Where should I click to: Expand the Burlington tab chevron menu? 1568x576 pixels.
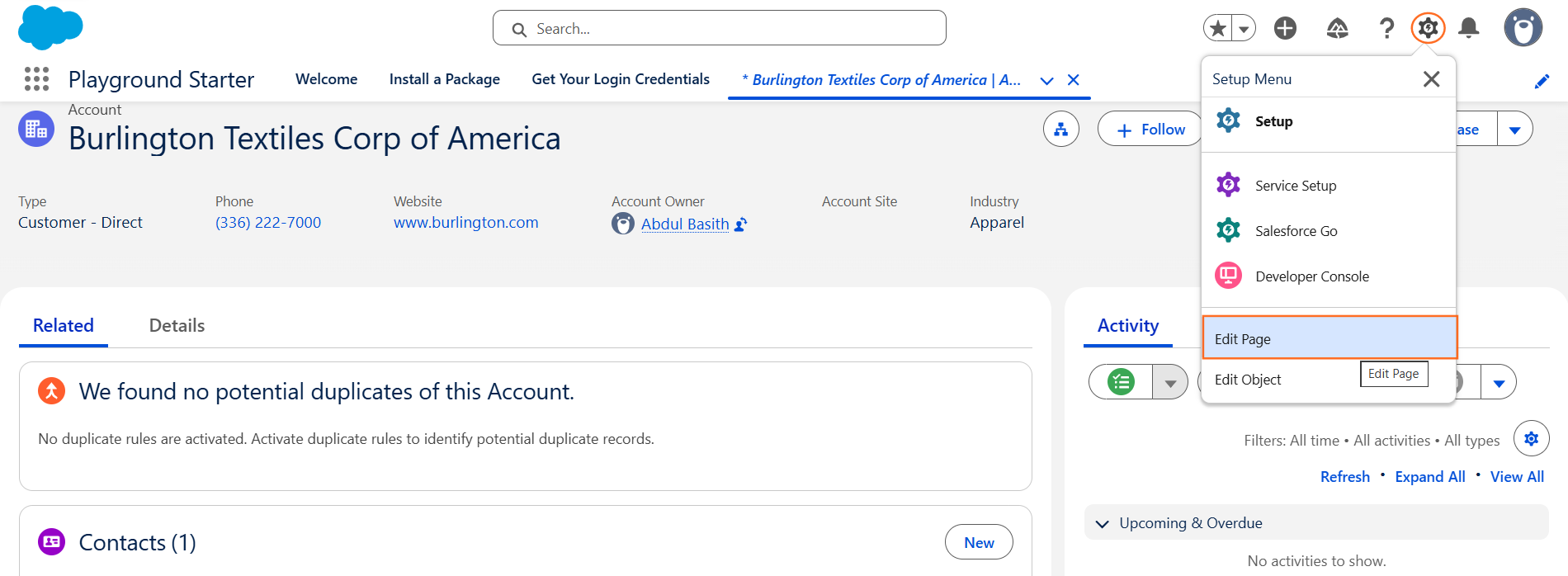(x=1046, y=81)
